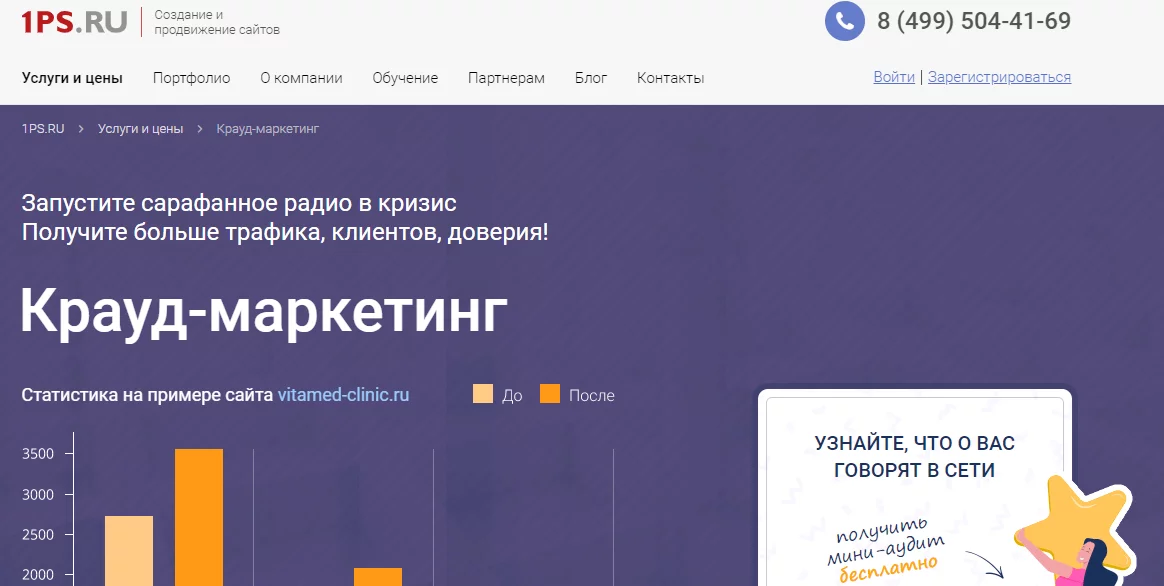1164x586 pixels.
Task: Go to the Обучение section
Action: [405, 78]
